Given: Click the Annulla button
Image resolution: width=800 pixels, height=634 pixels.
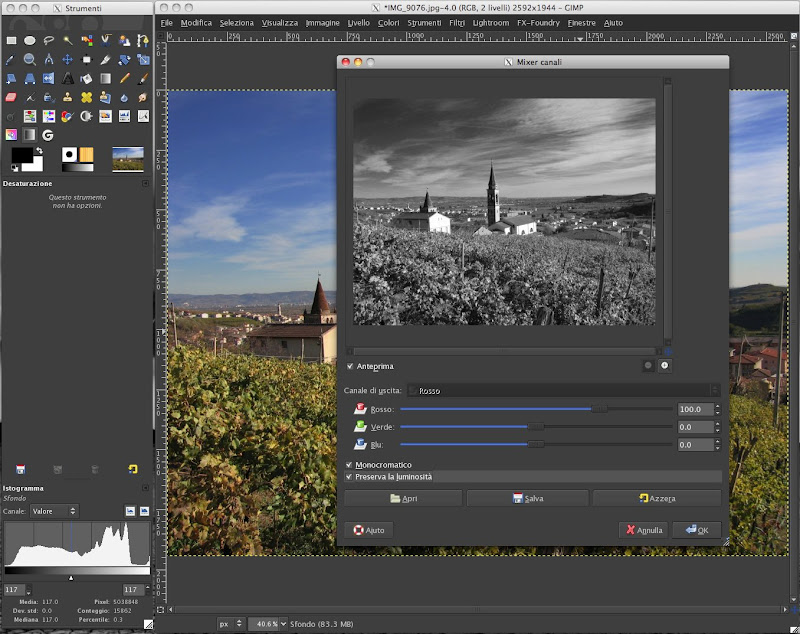Looking at the screenshot, I should 643,530.
